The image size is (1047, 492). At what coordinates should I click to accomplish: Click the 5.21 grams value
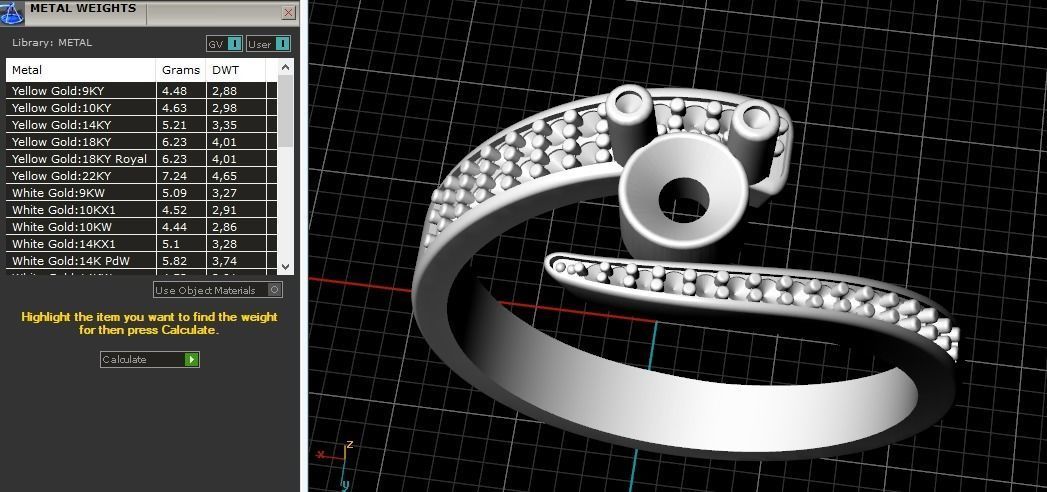click(174, 125)
